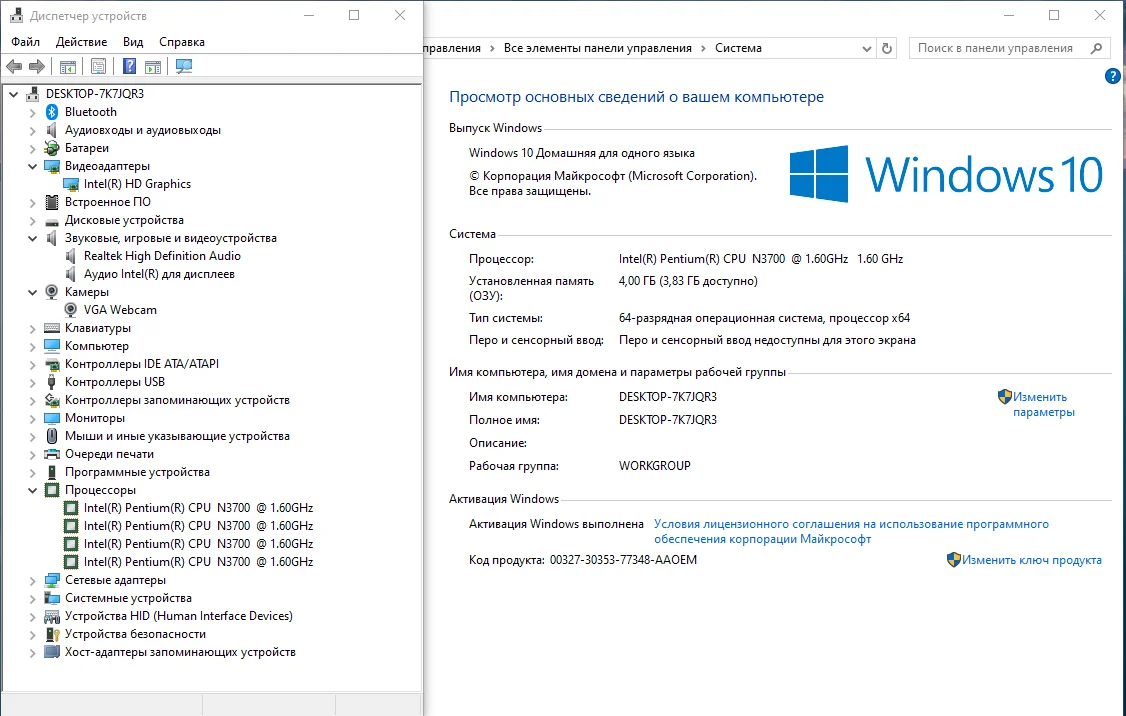Screen dimensions: 1126x716
Task: Expand the Системные устройства category
Action: pos(32,598)
